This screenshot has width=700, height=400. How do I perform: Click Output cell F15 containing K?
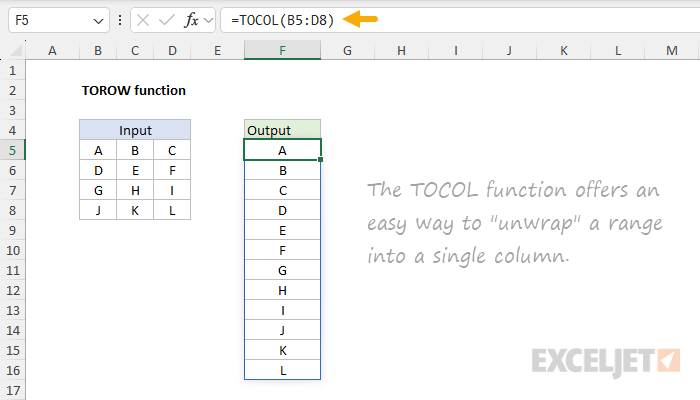282,350
